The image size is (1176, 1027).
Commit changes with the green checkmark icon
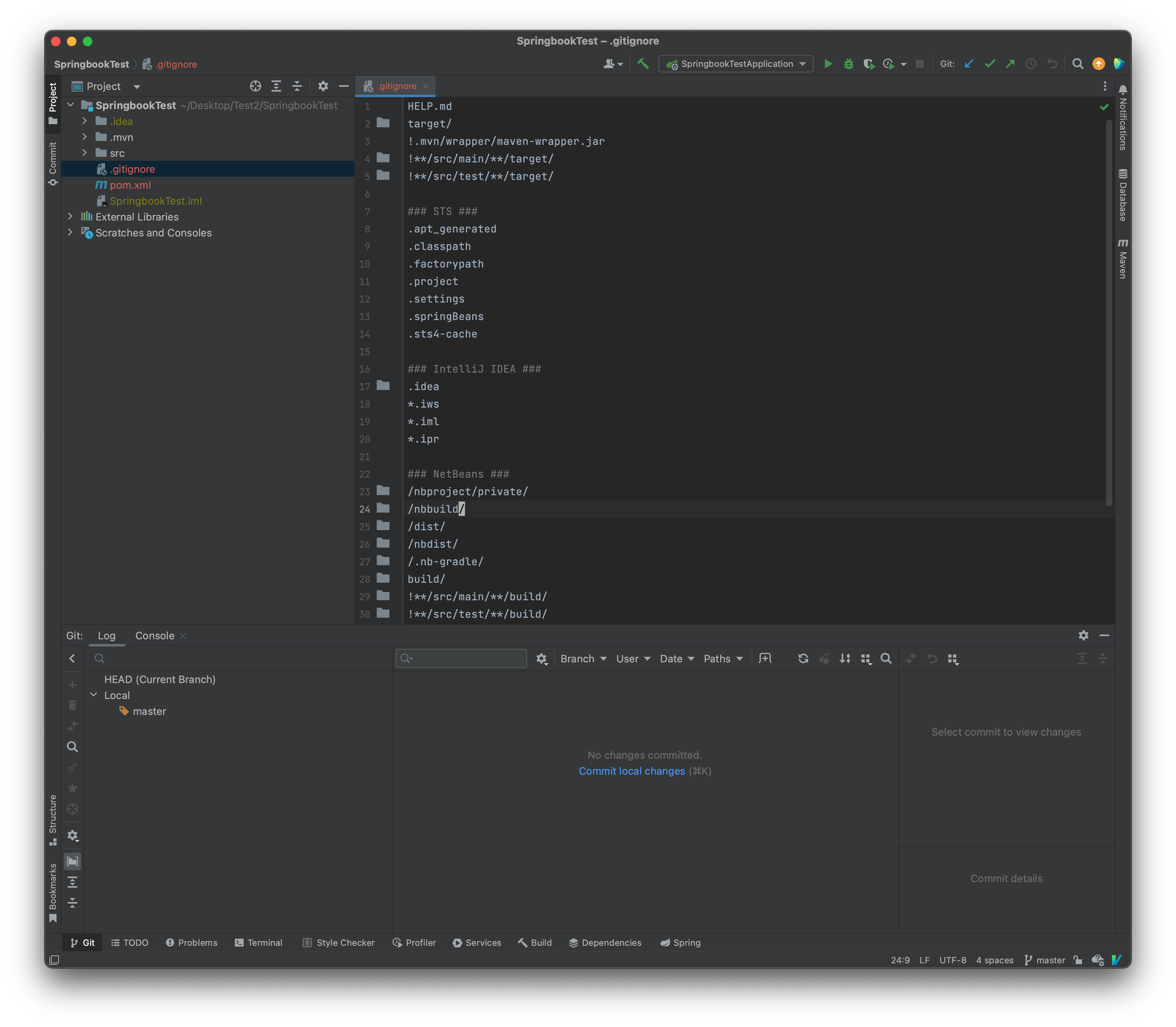click(x=990, y=64)
